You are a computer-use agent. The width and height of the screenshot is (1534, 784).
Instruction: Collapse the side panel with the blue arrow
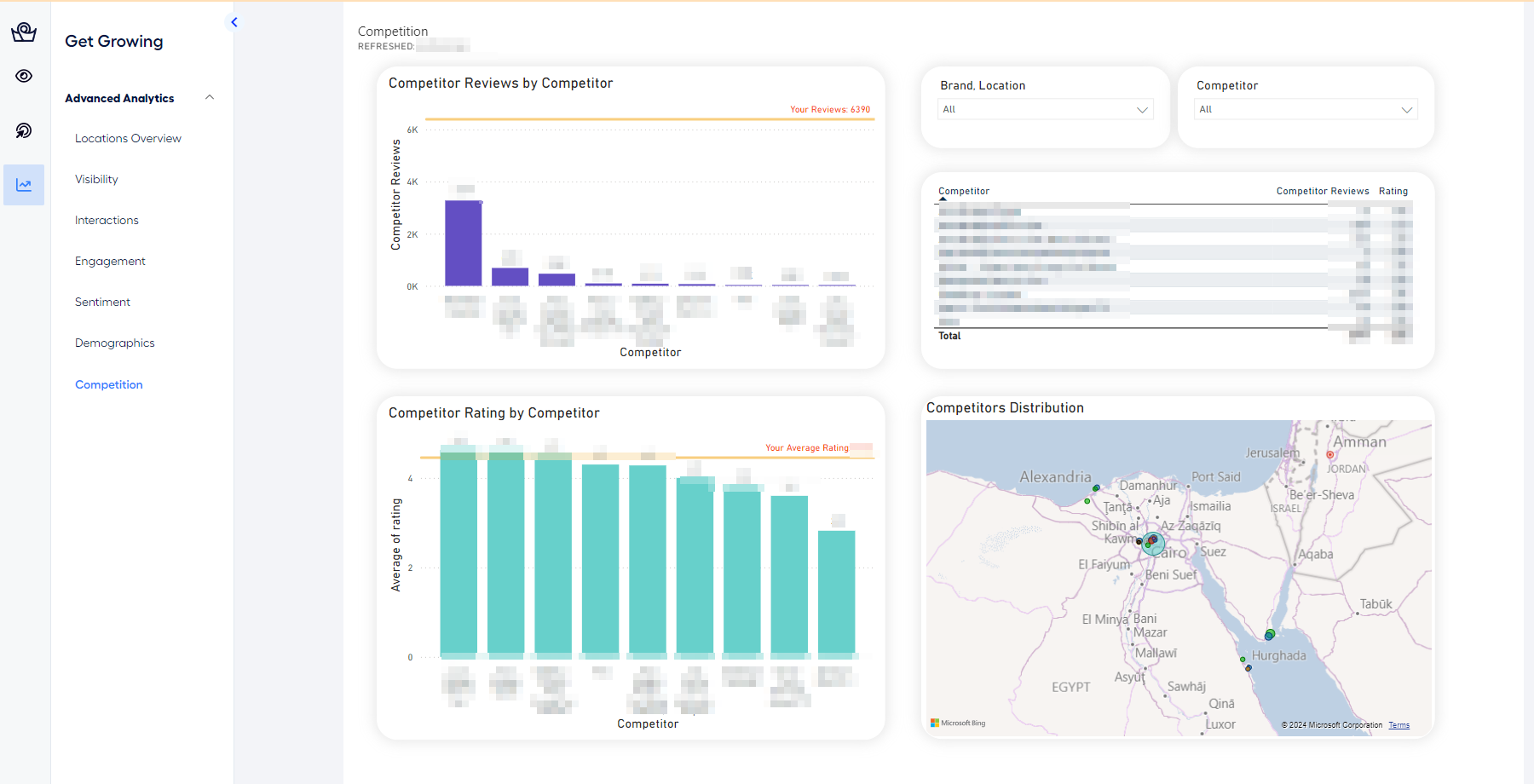[x=234, y=22]
